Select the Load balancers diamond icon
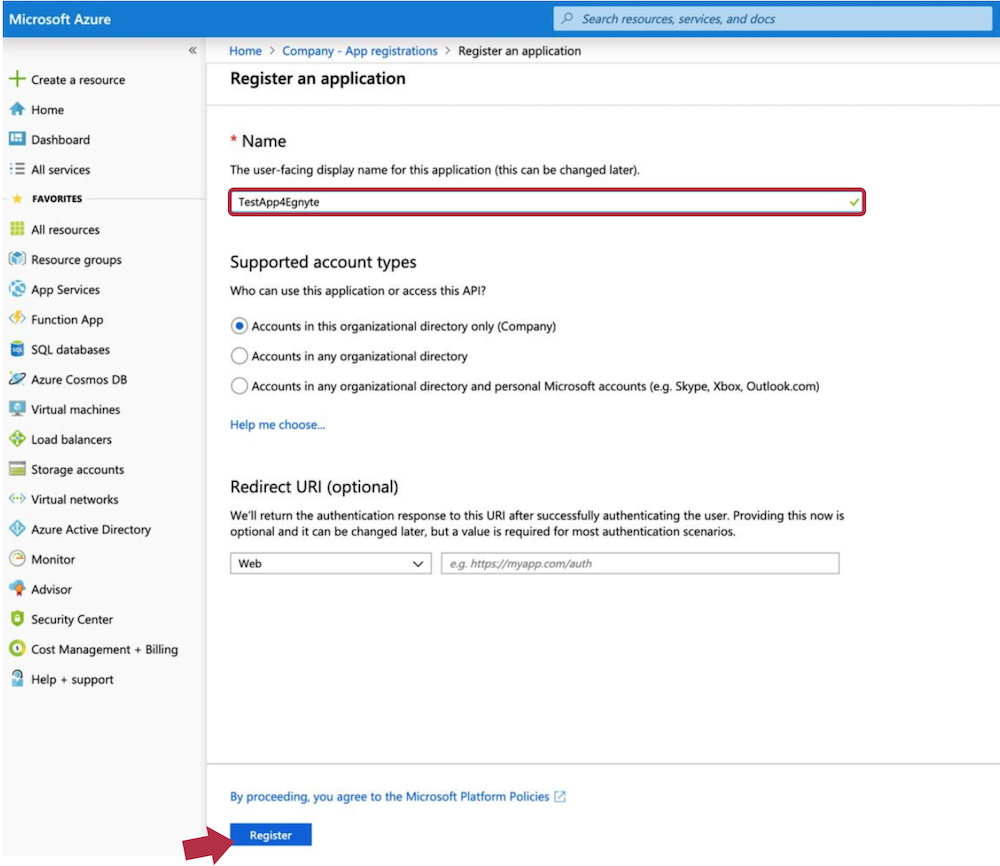1000x866 pixels. tap(17, 439)
